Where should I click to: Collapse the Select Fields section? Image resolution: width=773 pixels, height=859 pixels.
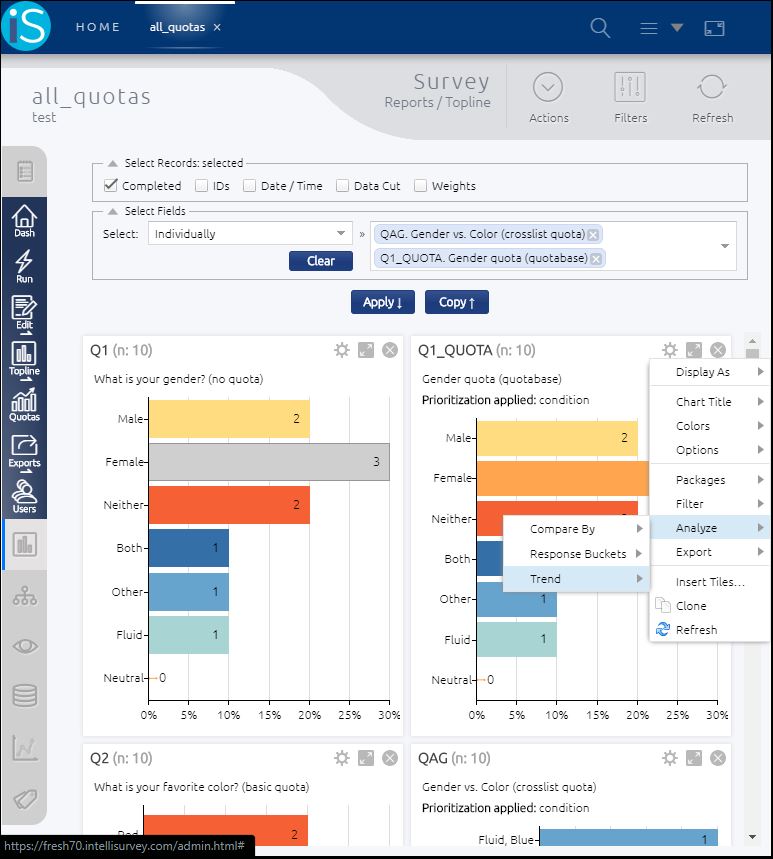[113, 211]
